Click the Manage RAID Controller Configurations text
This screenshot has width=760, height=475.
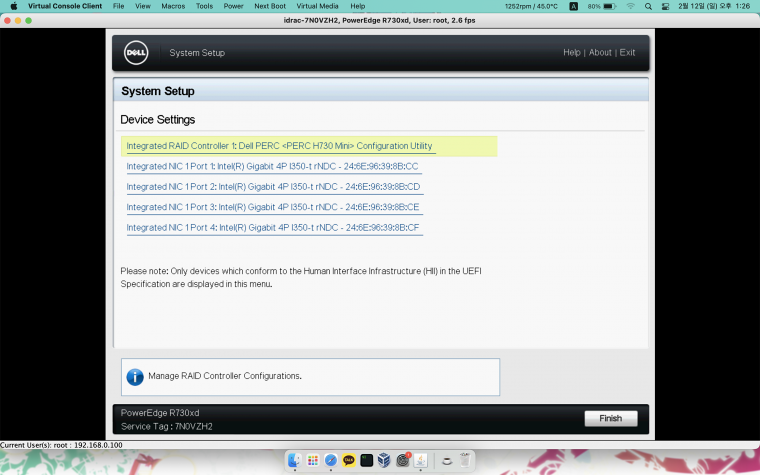point(225,376)
